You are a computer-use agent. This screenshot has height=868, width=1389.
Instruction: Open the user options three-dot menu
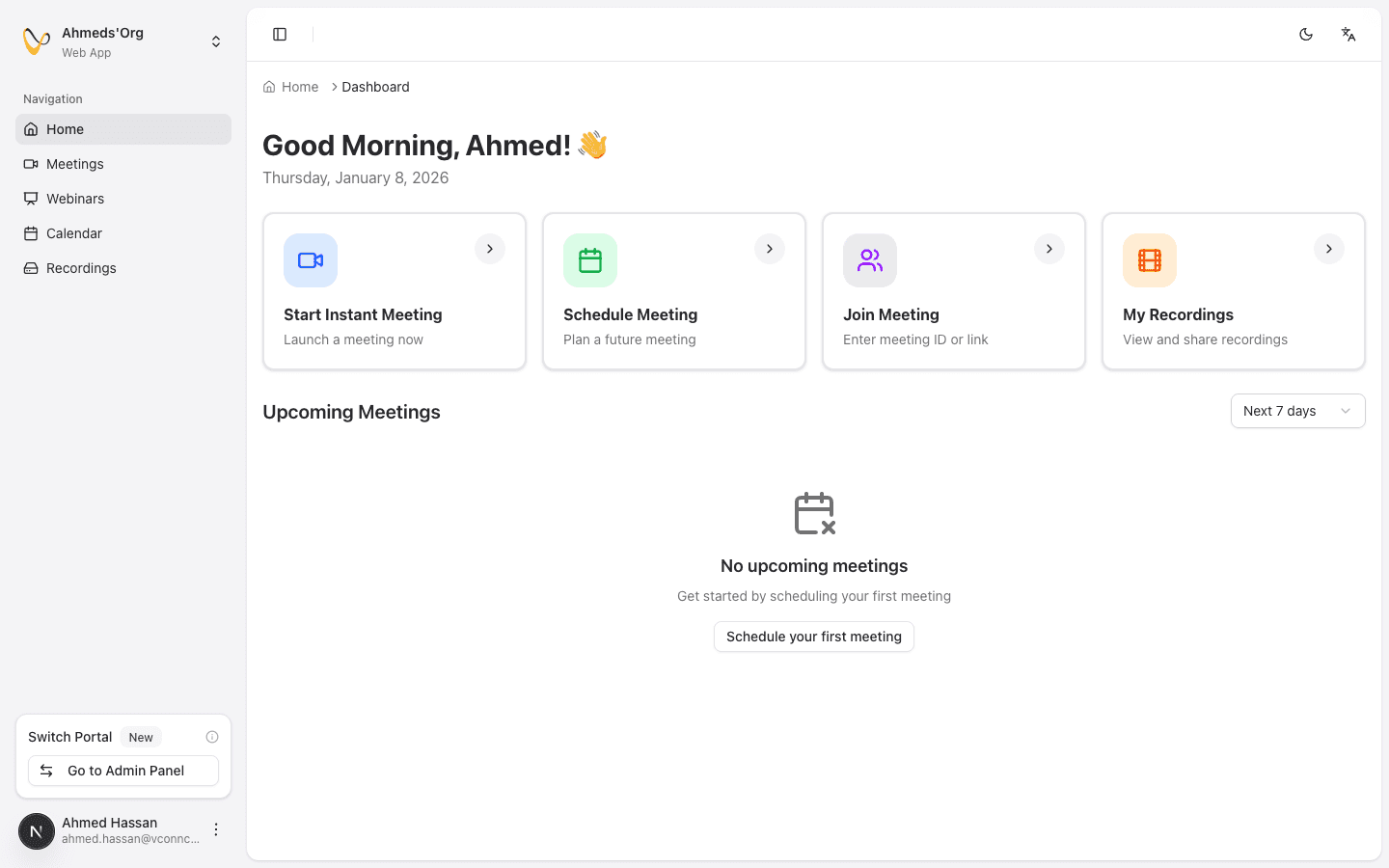coord(216,829)
